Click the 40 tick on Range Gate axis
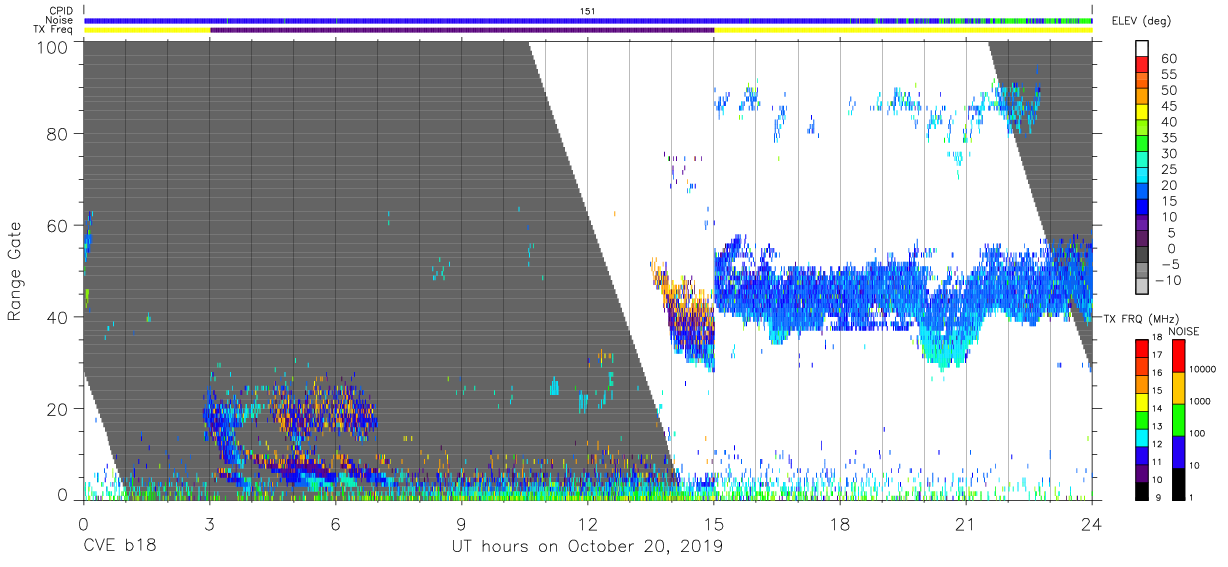The height and width of the screenshot is (567, 1228). coord(57,317)
